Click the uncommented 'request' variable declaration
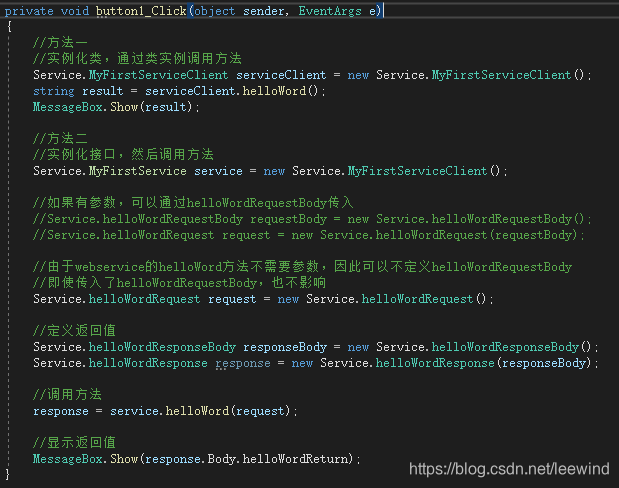 [x=232, y=299]
